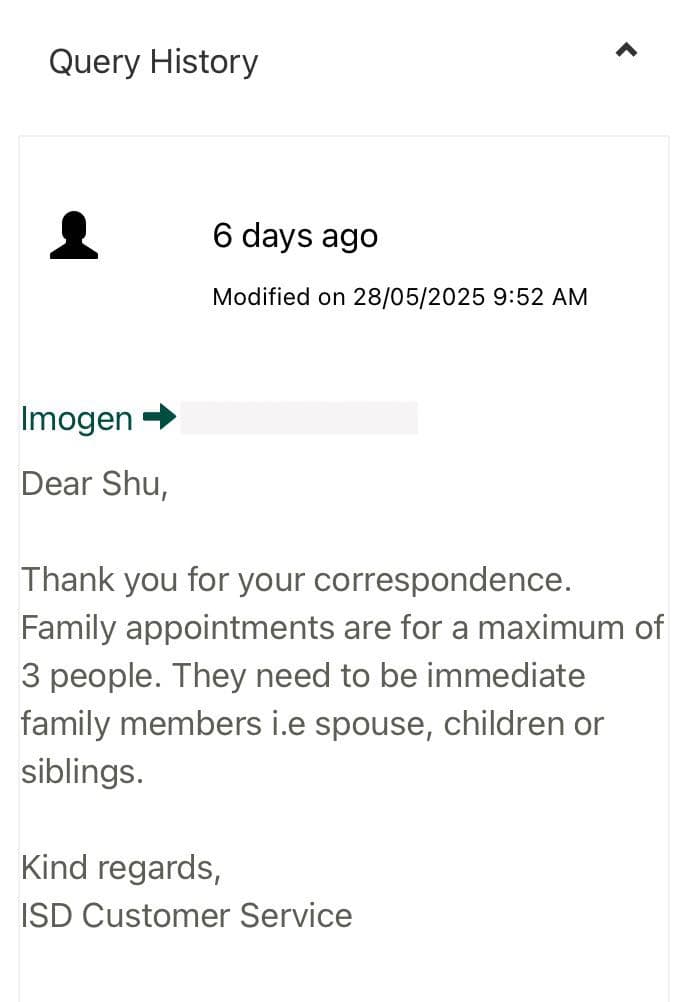This screenshot has height=1002, width=689.
Task: Collapse the Query History section chevron
Action: pyautogui.click(x=626, y=50)
